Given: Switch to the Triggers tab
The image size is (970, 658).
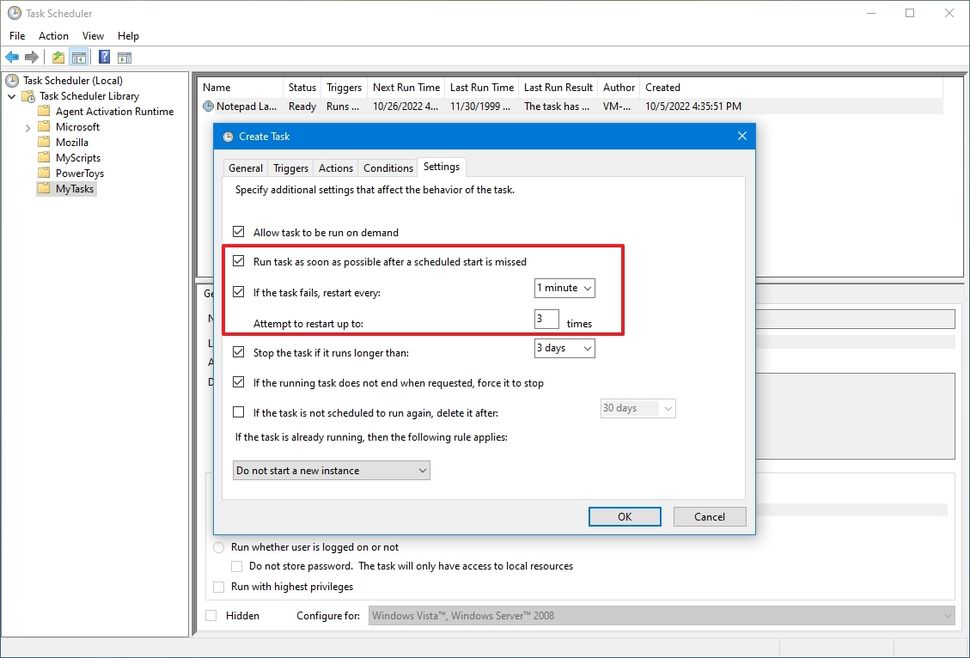Looking at the screenshot, I should tap(290, 168).
